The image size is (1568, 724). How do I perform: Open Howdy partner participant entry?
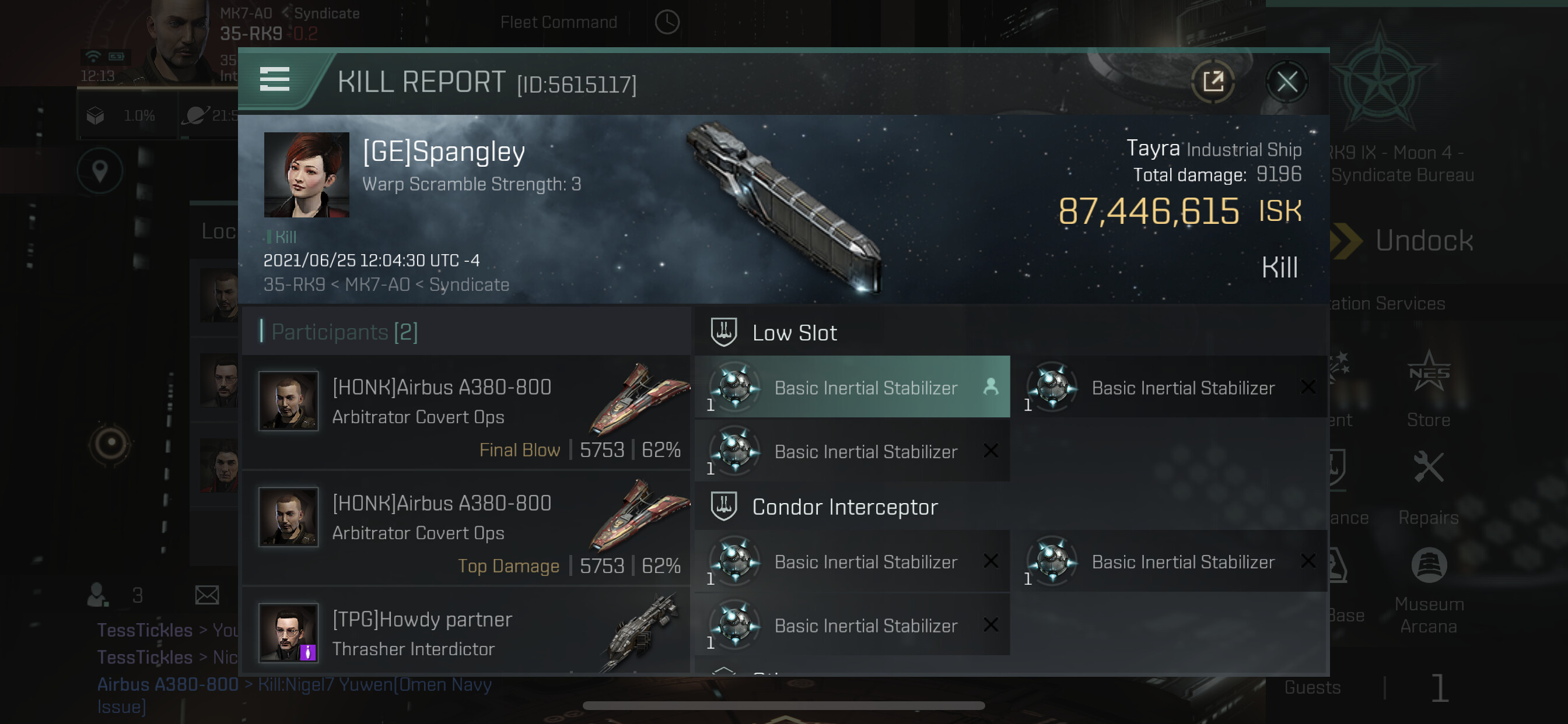[466, 633]
